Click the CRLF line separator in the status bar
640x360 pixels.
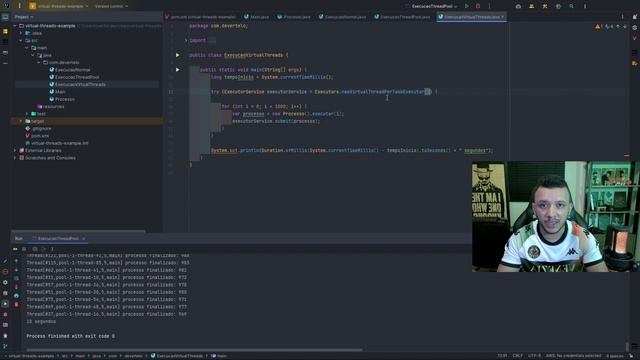(x=518, y=356)
